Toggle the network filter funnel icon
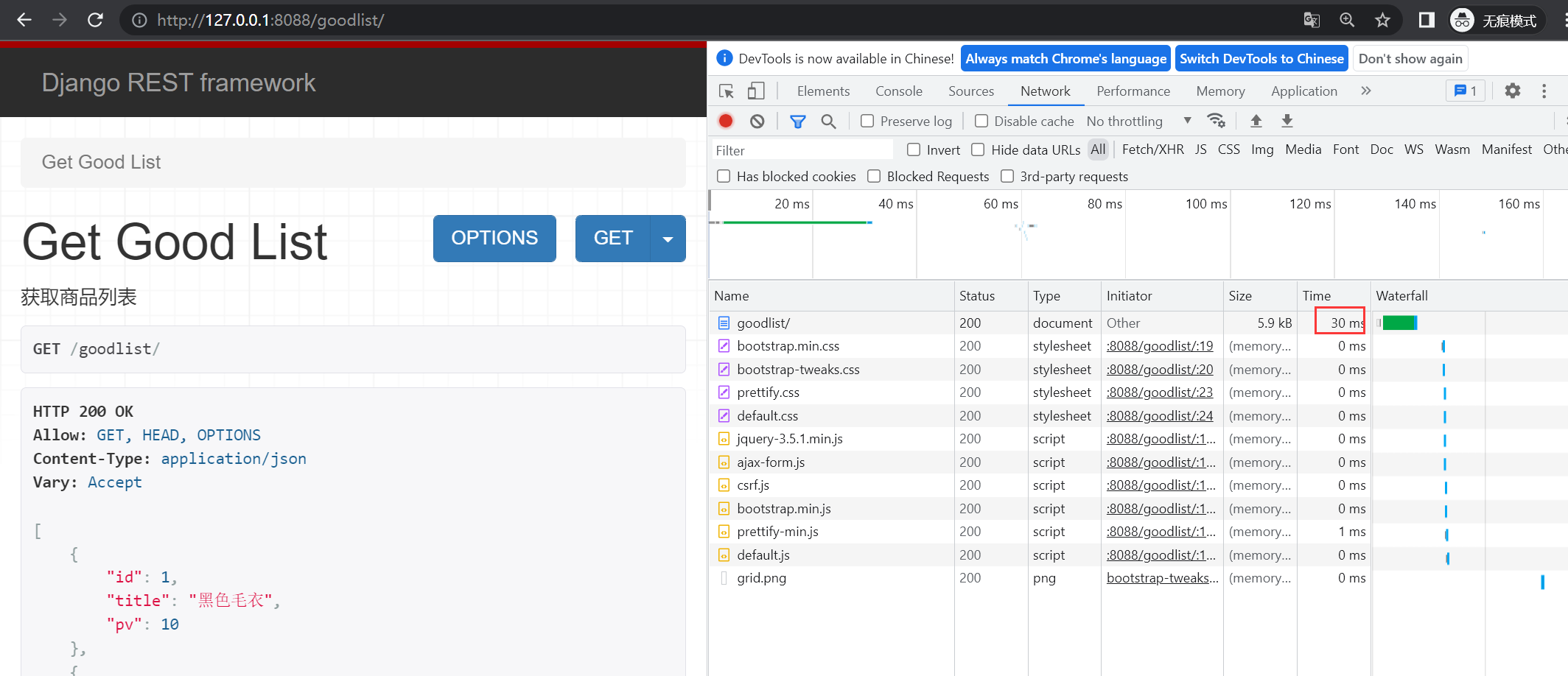This screenshot has width=1568, height=676. [797, 121]
